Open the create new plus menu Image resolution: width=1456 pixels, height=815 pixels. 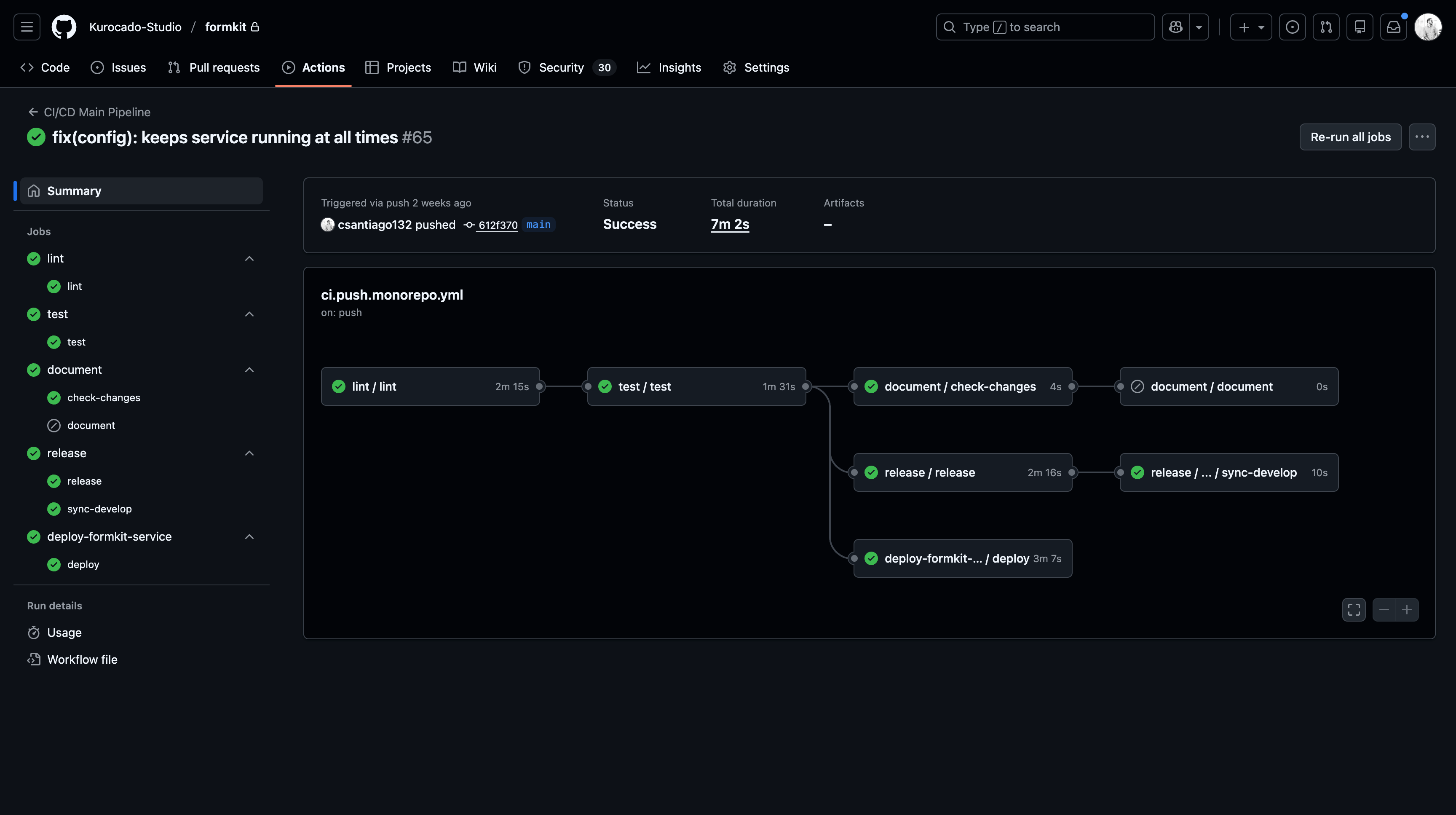1251,27
